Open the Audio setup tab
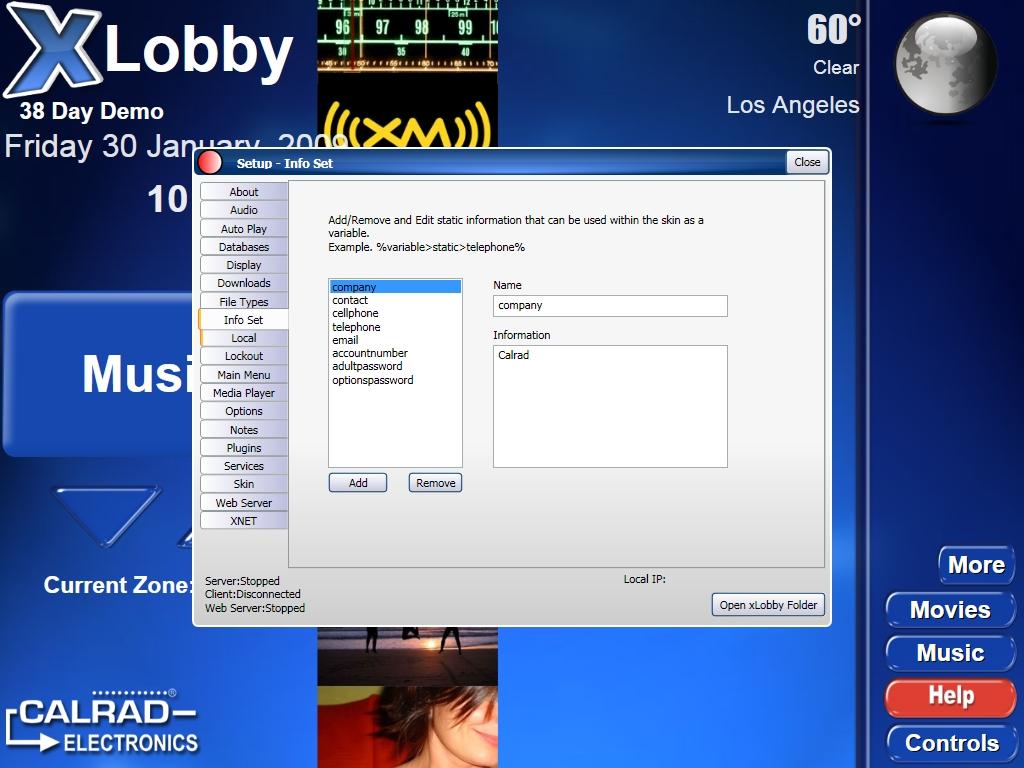This screenshot has width=1024, height=768. tap(244, 210)
